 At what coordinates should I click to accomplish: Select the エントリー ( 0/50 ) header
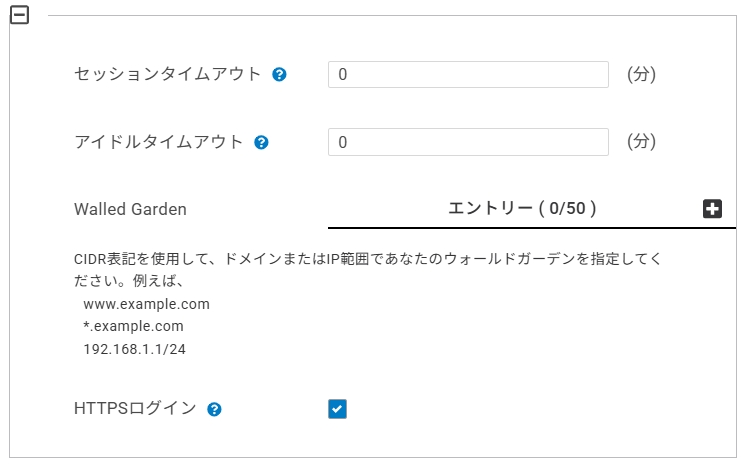click(522, 208)
